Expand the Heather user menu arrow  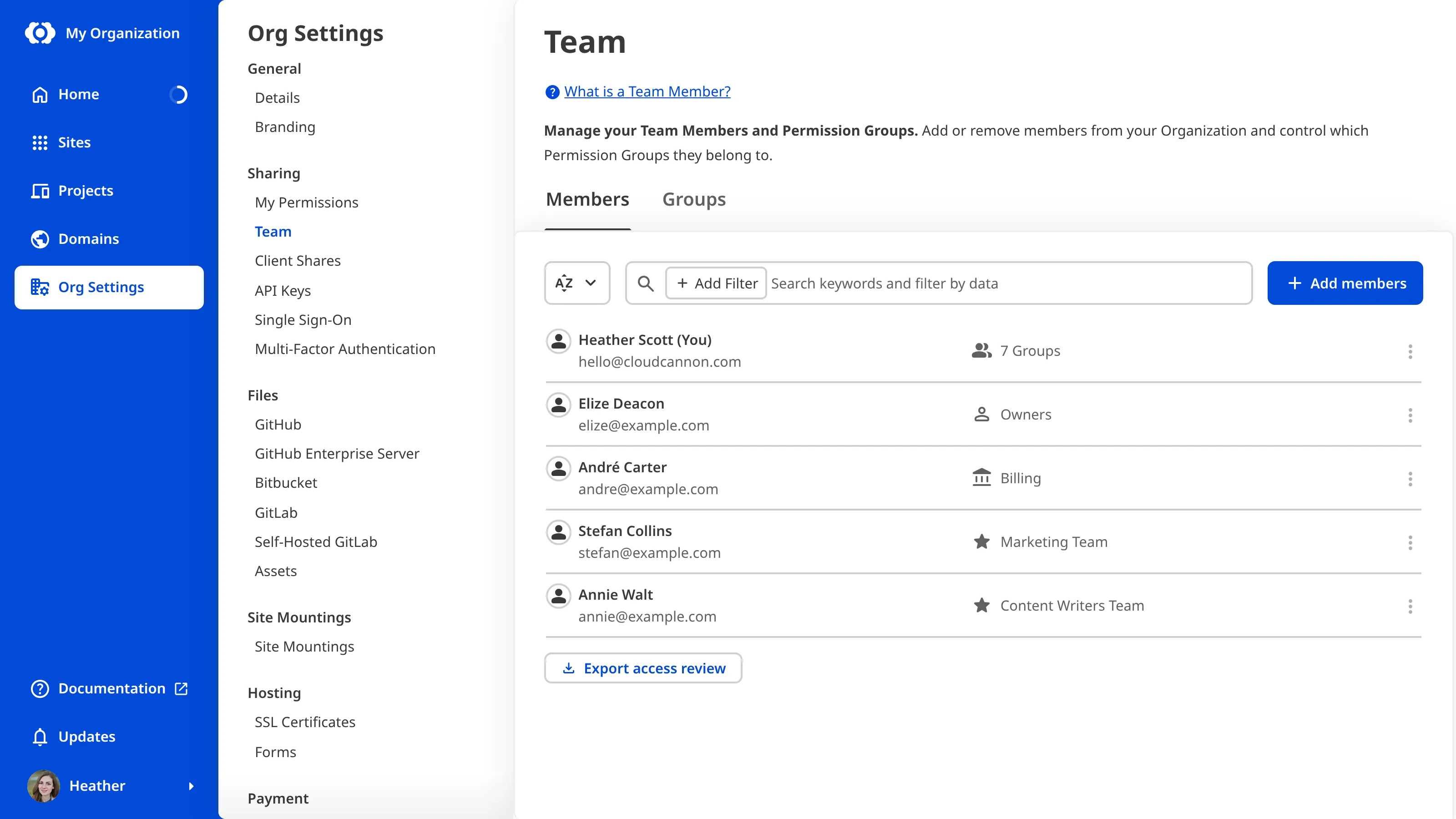coord(191,786)
